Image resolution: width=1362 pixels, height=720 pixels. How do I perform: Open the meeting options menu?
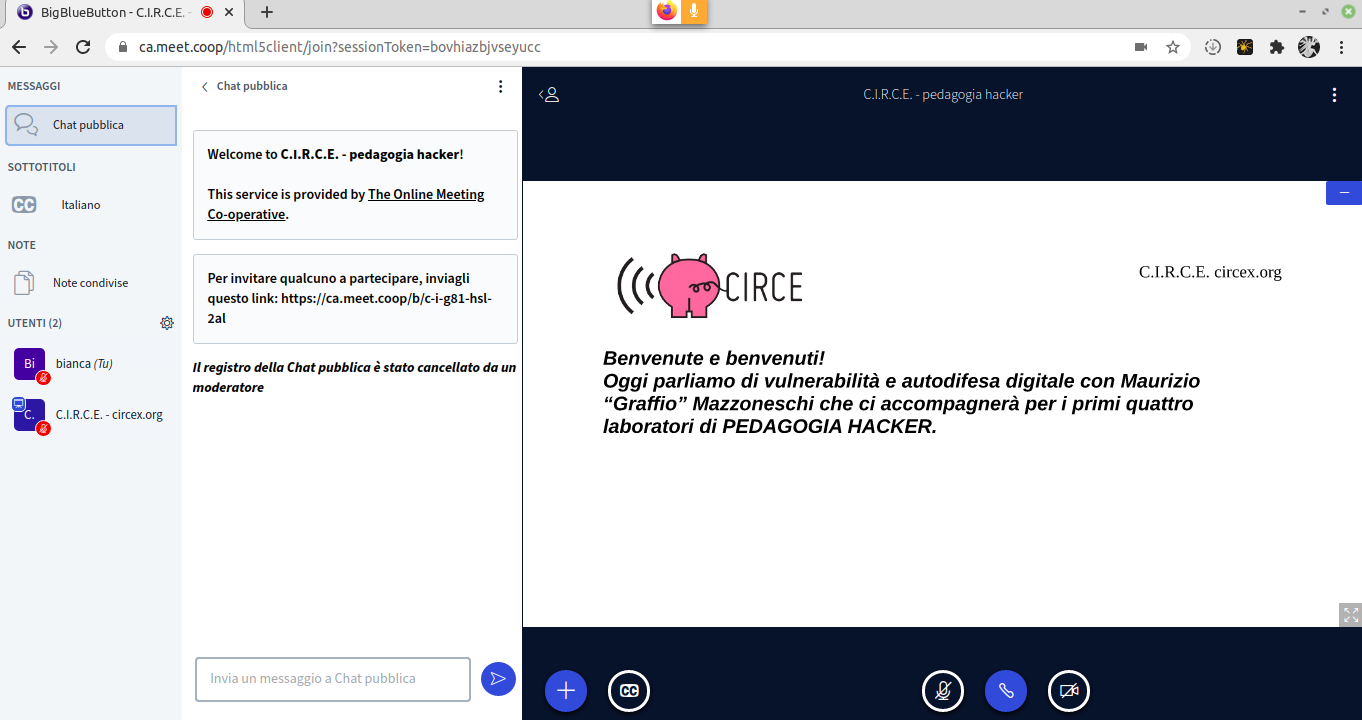pyautogui.click(x=1334, y=95)
